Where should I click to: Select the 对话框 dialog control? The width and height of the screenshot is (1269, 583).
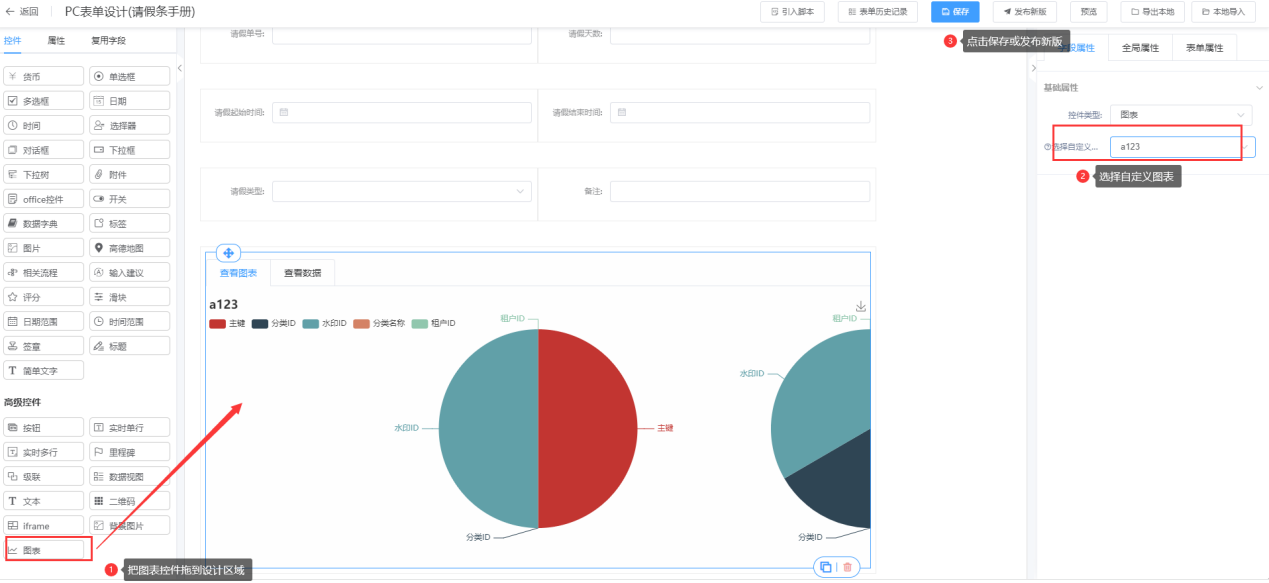[x=43, y=149]
